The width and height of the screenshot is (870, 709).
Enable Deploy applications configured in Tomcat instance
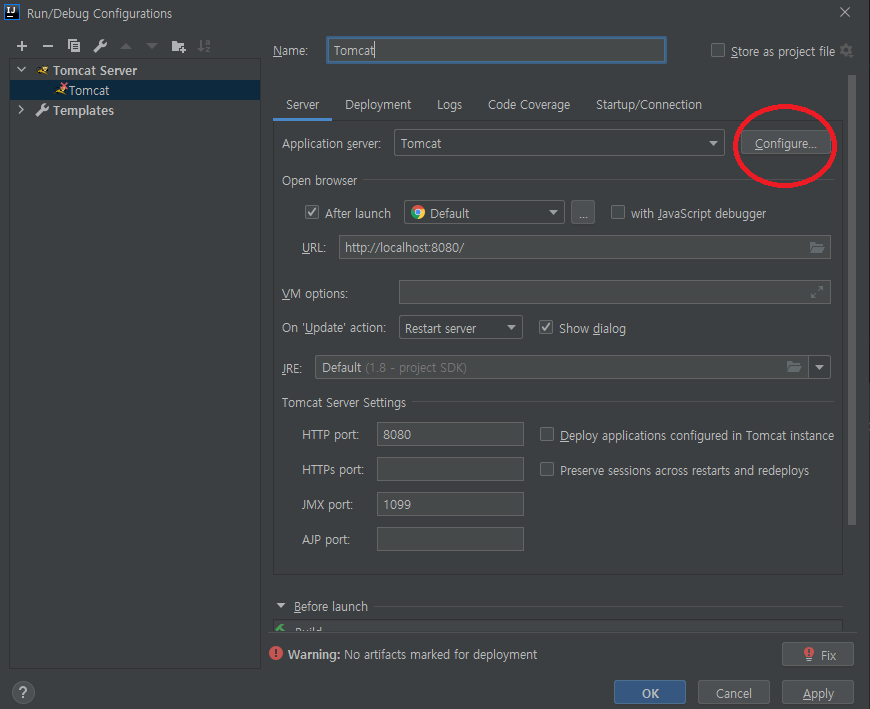547,434
